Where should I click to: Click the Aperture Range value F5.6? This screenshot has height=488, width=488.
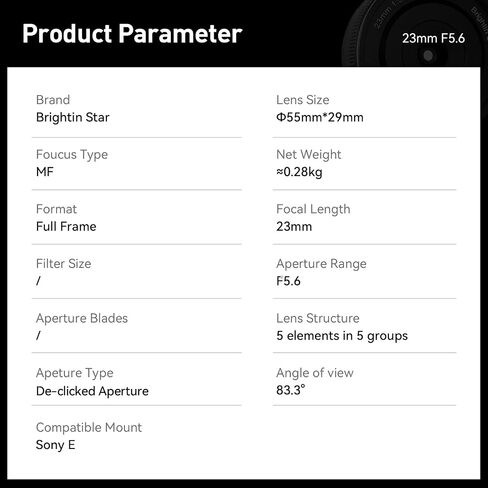click(x=288, y=281)
